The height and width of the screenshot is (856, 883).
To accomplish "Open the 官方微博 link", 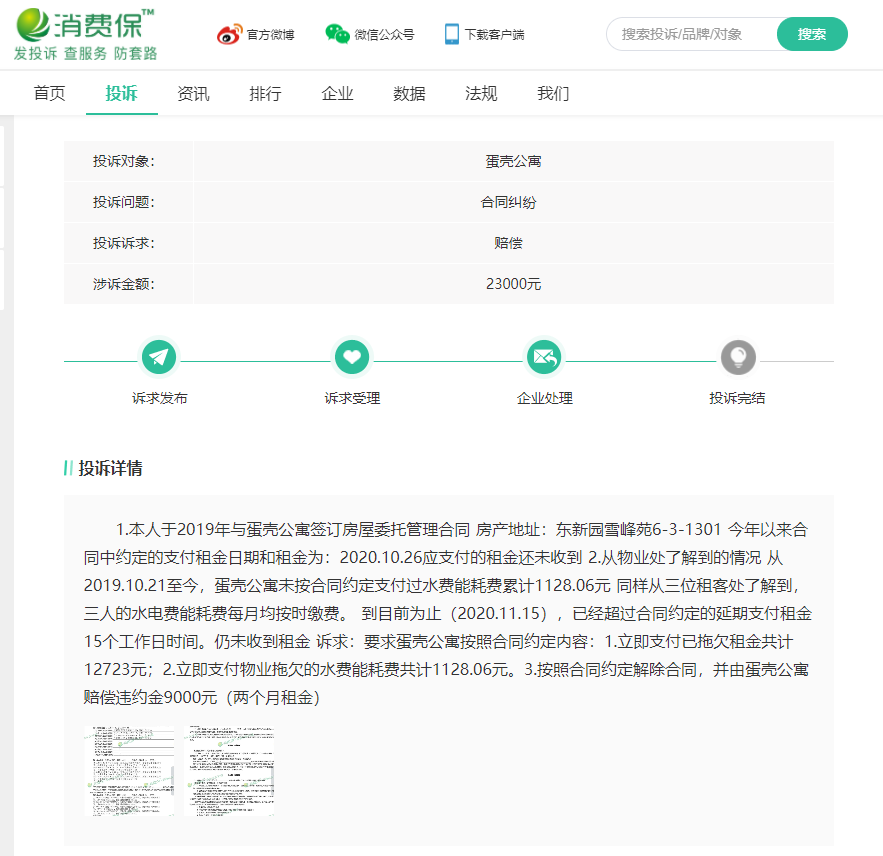I will [270, 35].
